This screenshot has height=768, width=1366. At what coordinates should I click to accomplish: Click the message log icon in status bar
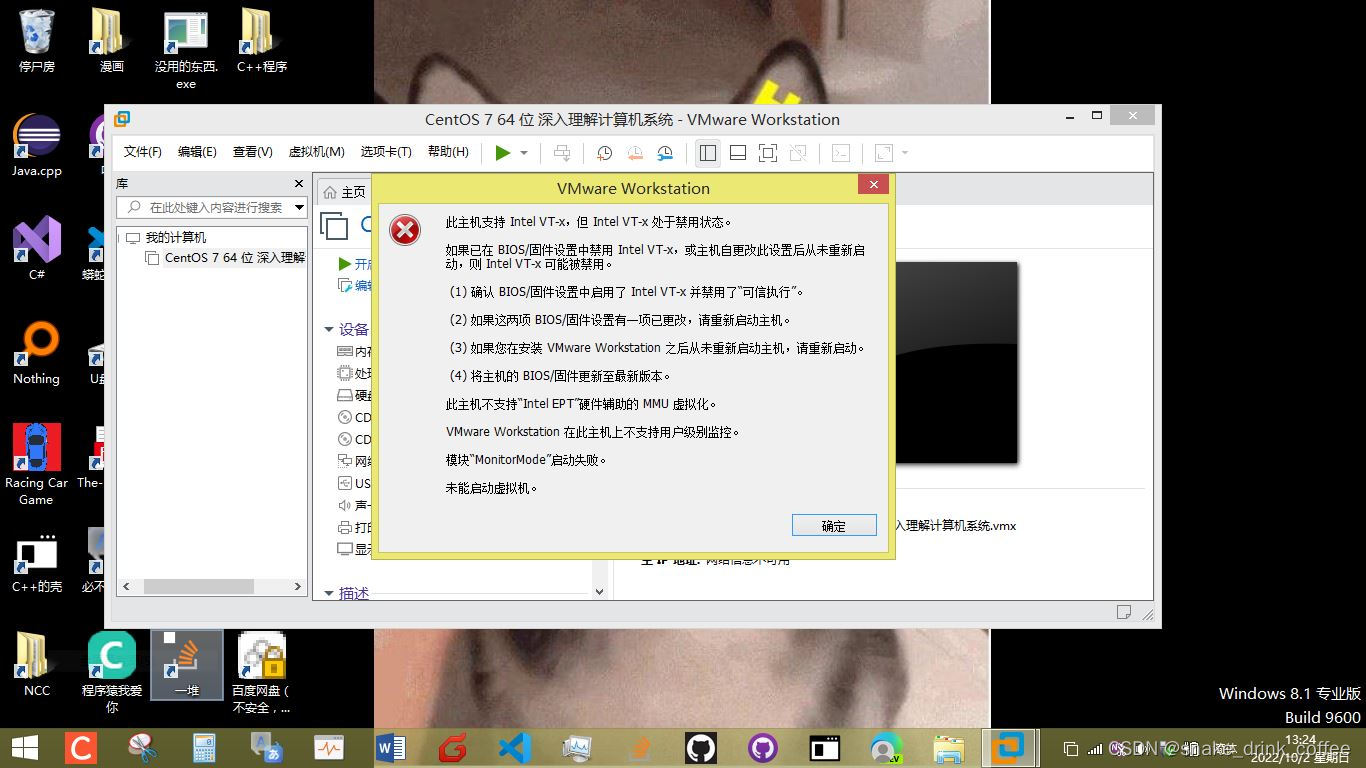(x=1124, y=612)
